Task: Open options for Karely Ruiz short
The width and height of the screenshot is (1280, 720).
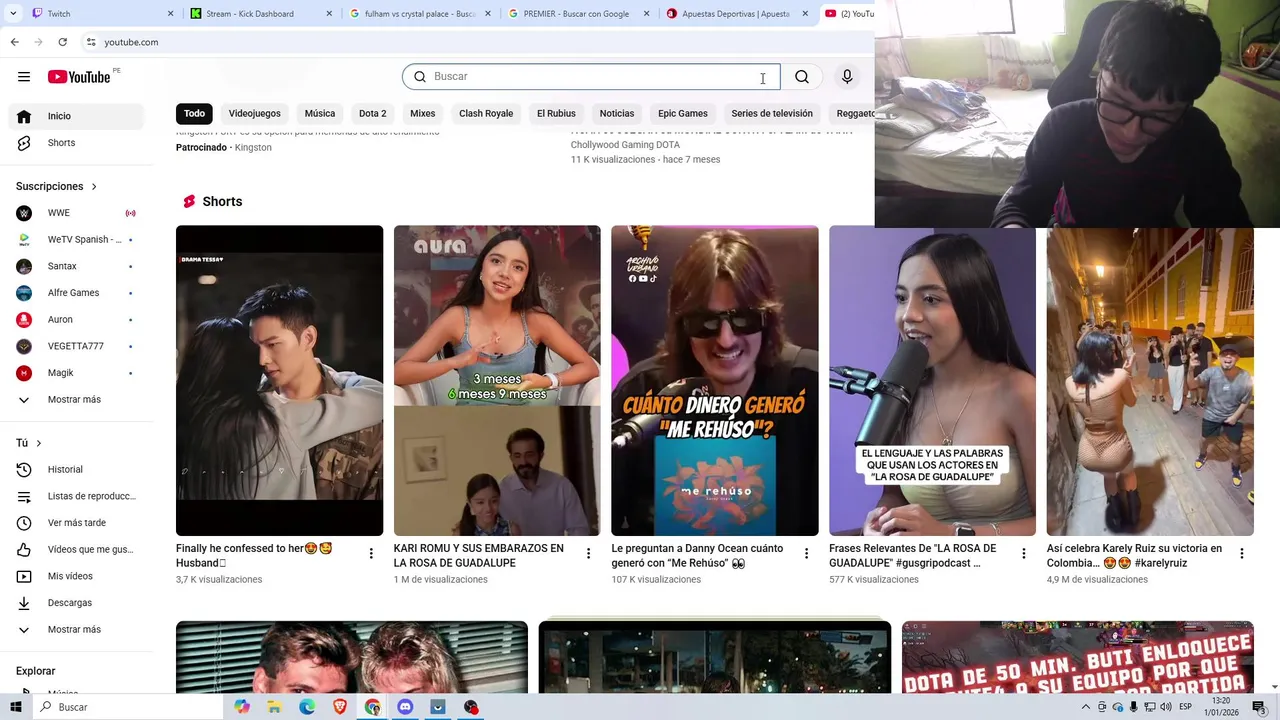Action: pyautogui.click(x=1242, y=554)
